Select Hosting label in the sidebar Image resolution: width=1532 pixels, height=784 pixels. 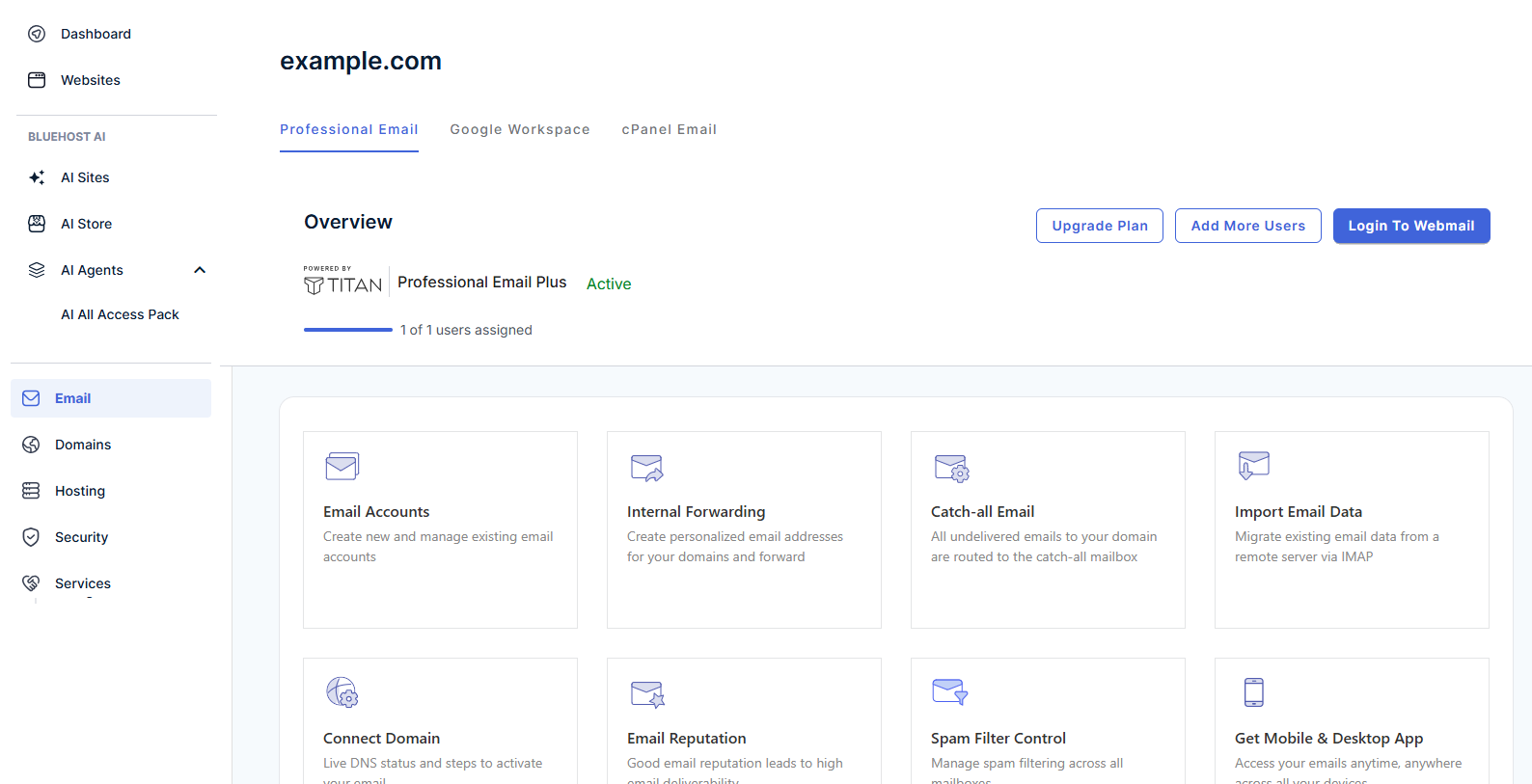tap(80, 491)
